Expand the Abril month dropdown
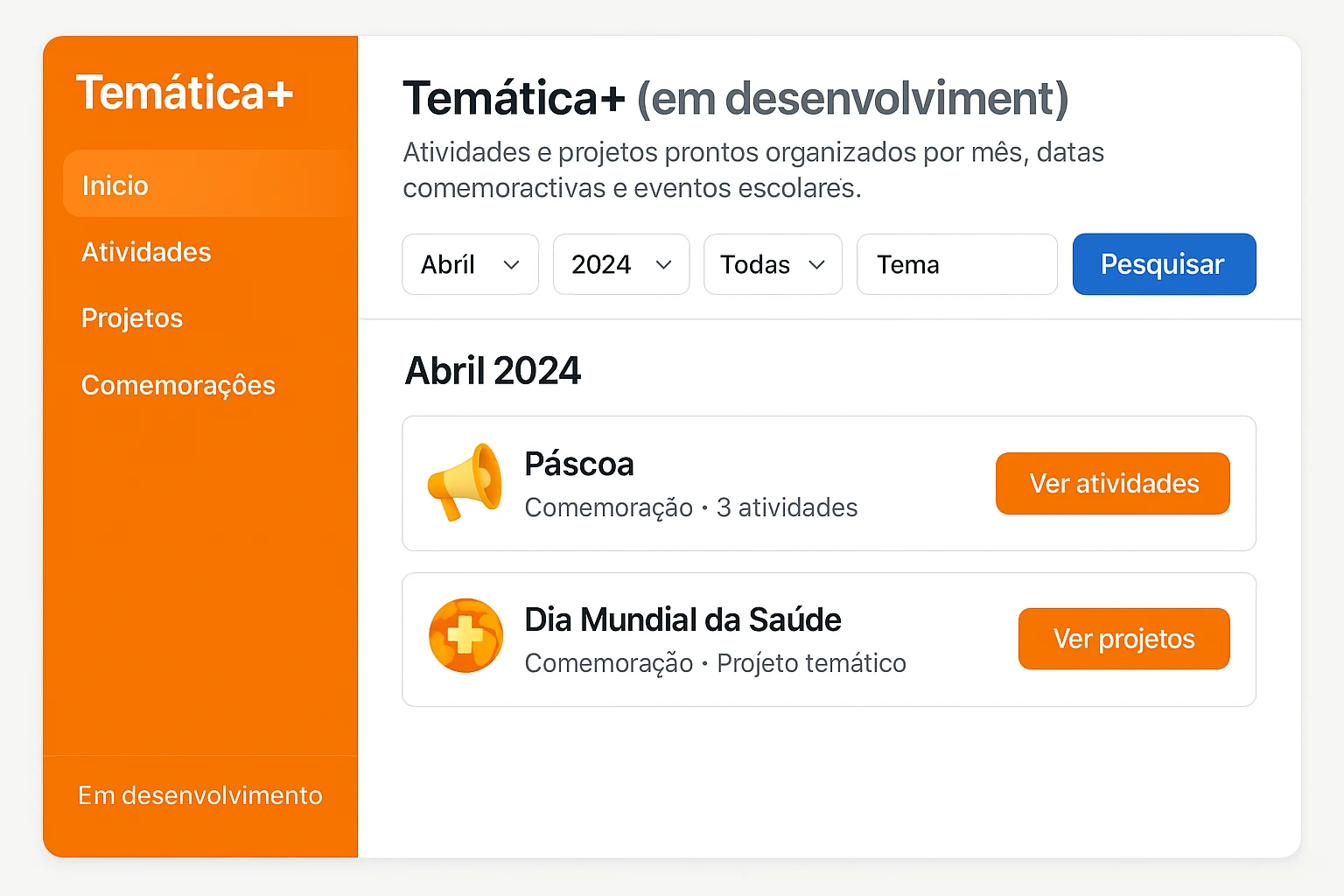This screenshot has width=1344, height=896. 471,264
